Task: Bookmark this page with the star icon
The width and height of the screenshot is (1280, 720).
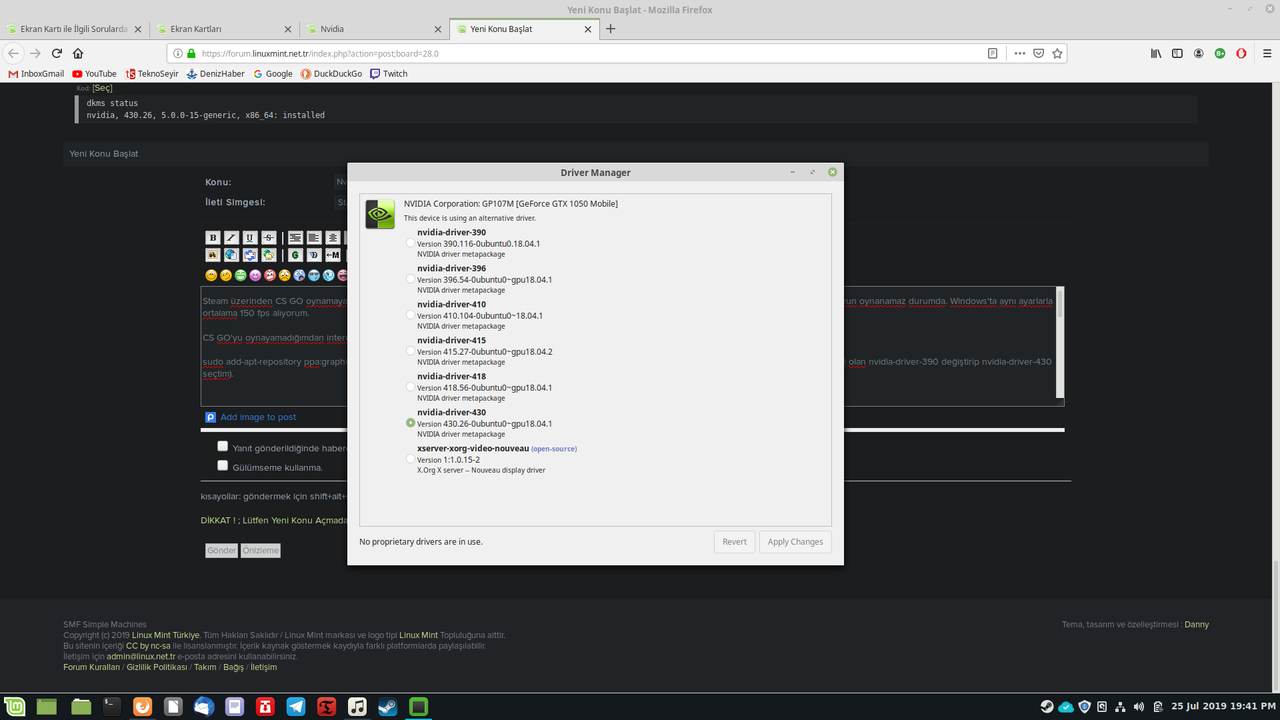Action: pos(1057,53)
